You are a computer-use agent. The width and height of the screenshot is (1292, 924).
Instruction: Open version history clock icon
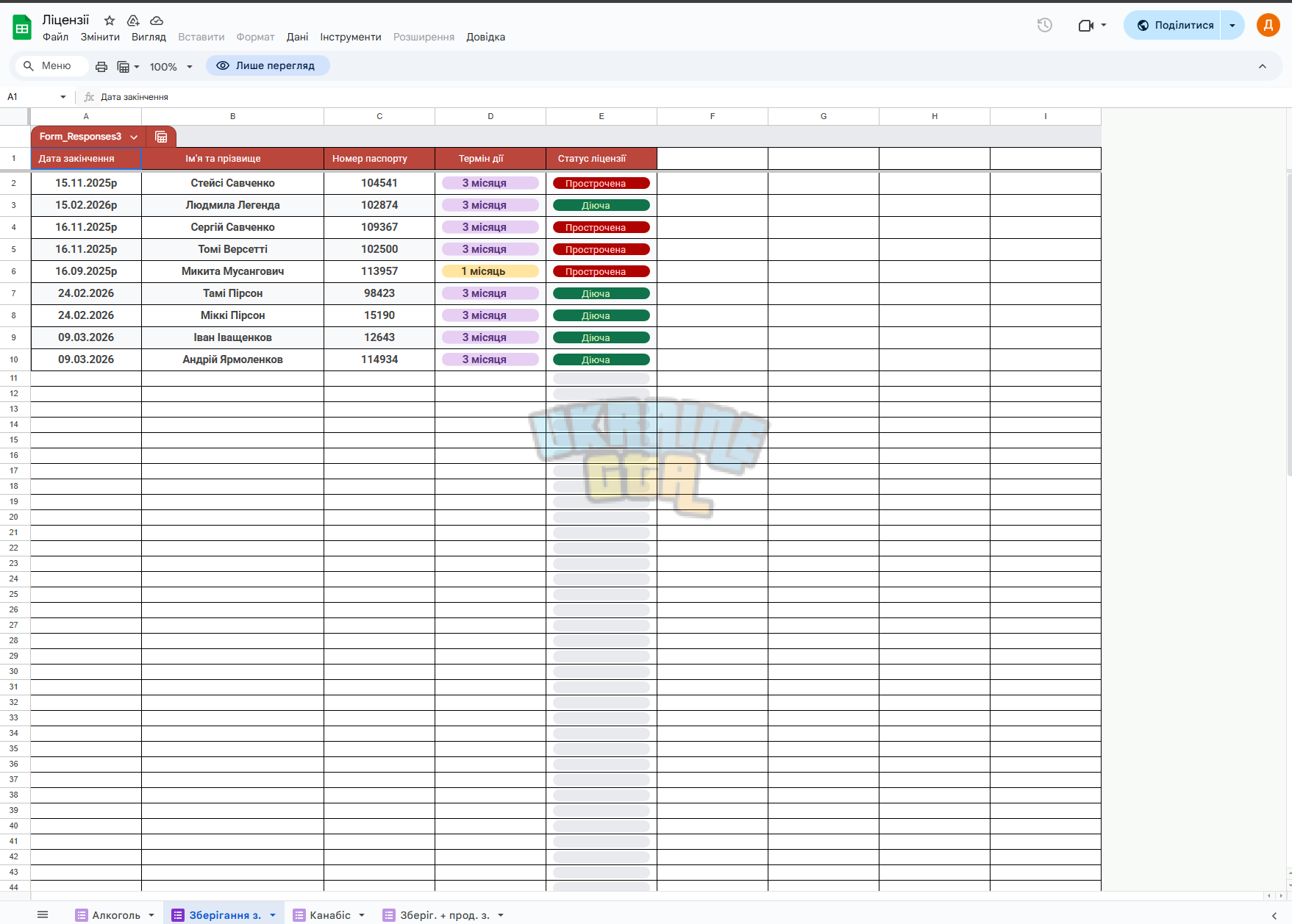[1044, 25]
